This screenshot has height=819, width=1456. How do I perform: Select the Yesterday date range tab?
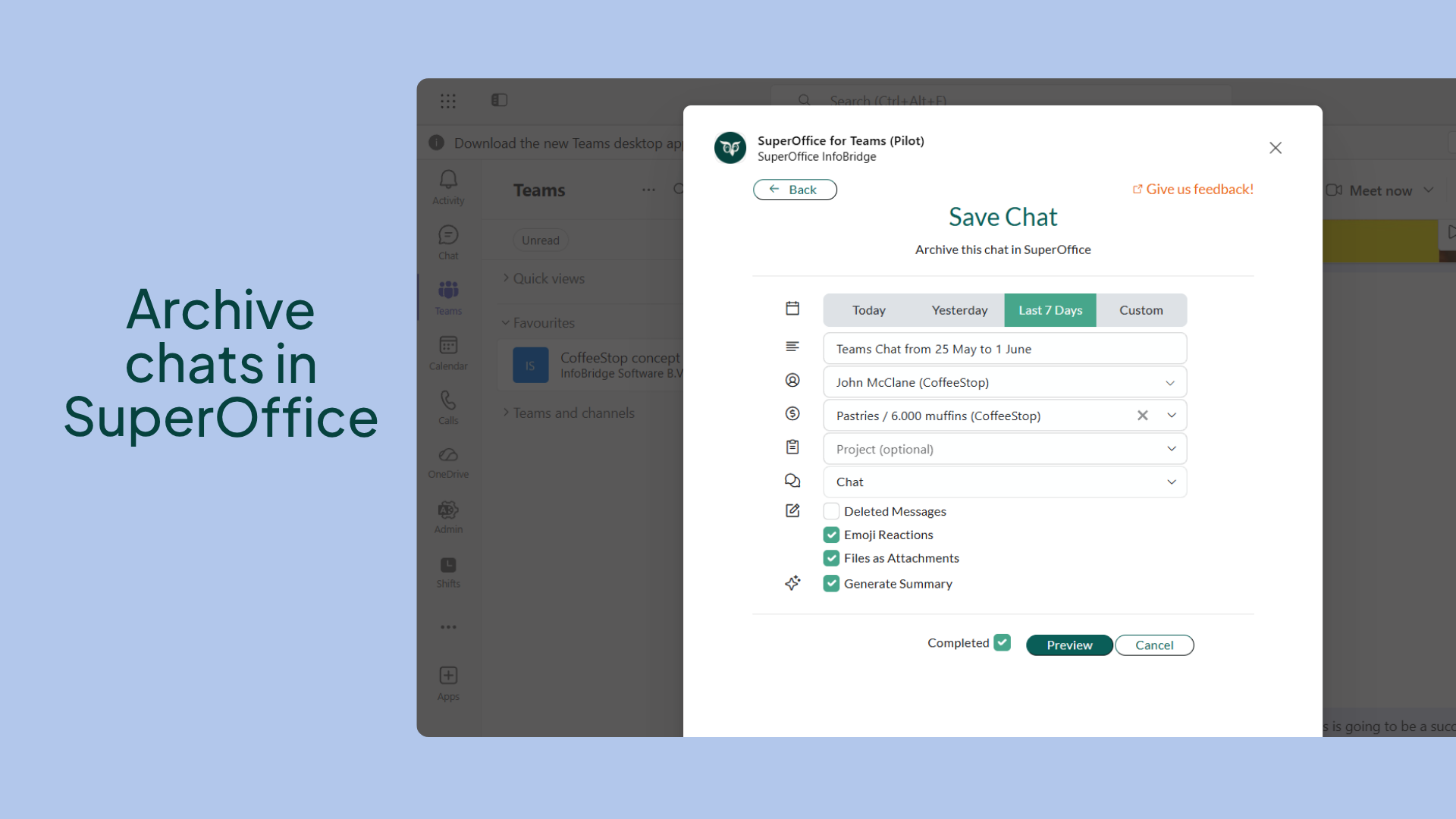pos(959,310)
